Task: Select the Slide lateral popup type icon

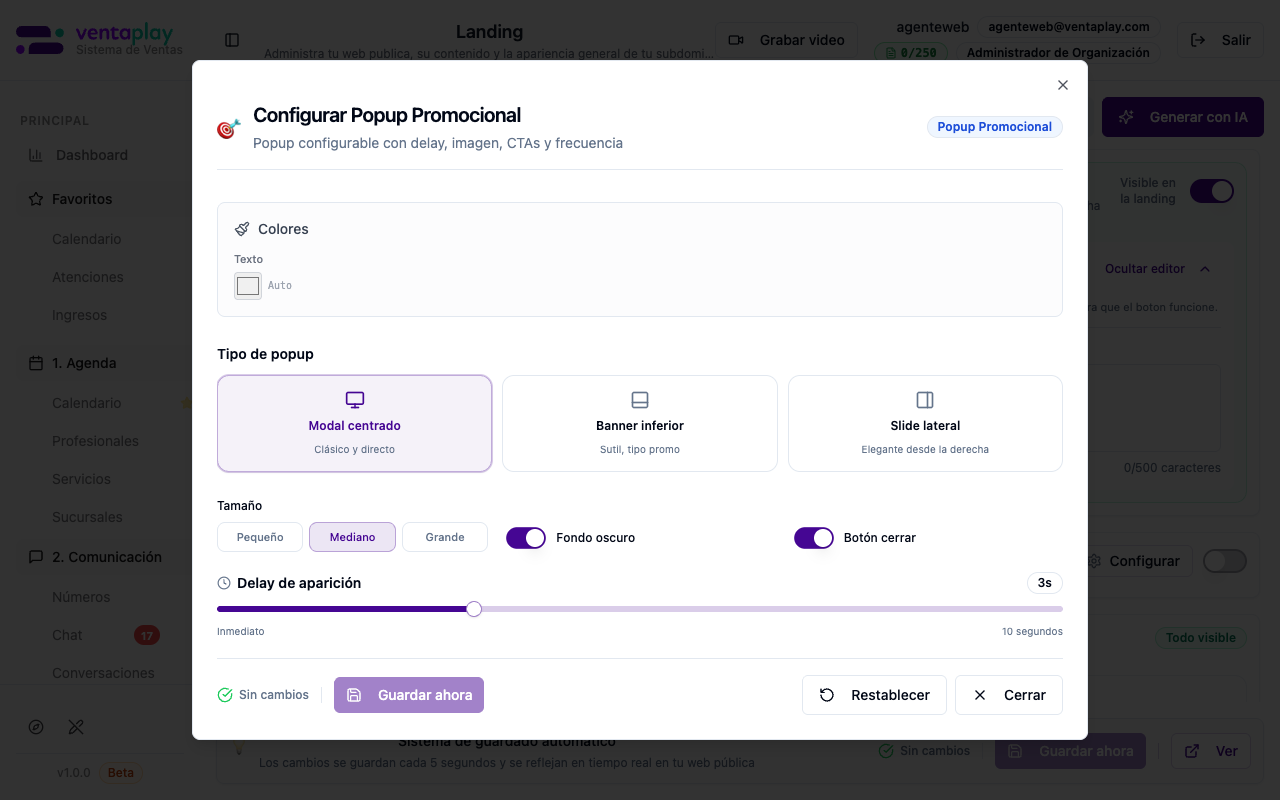Action: pos(924,399)
